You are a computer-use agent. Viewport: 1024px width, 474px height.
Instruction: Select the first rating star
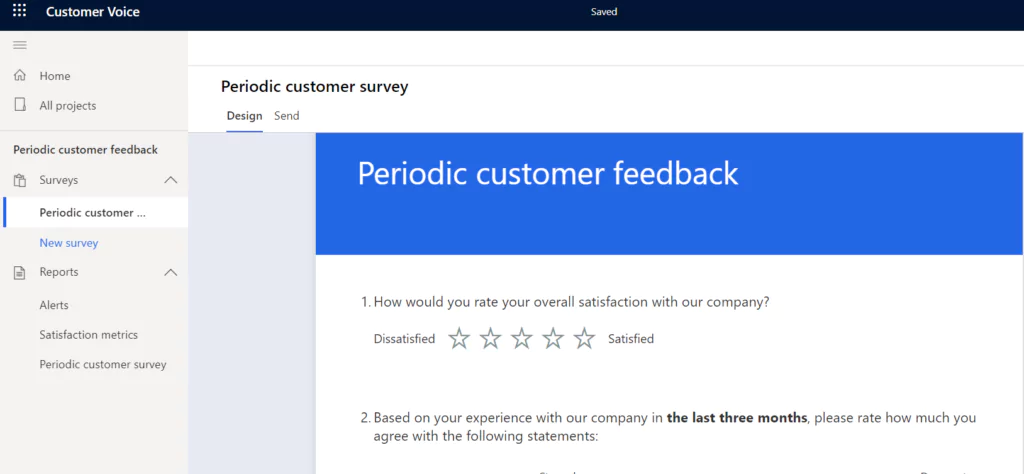point(459,338)
